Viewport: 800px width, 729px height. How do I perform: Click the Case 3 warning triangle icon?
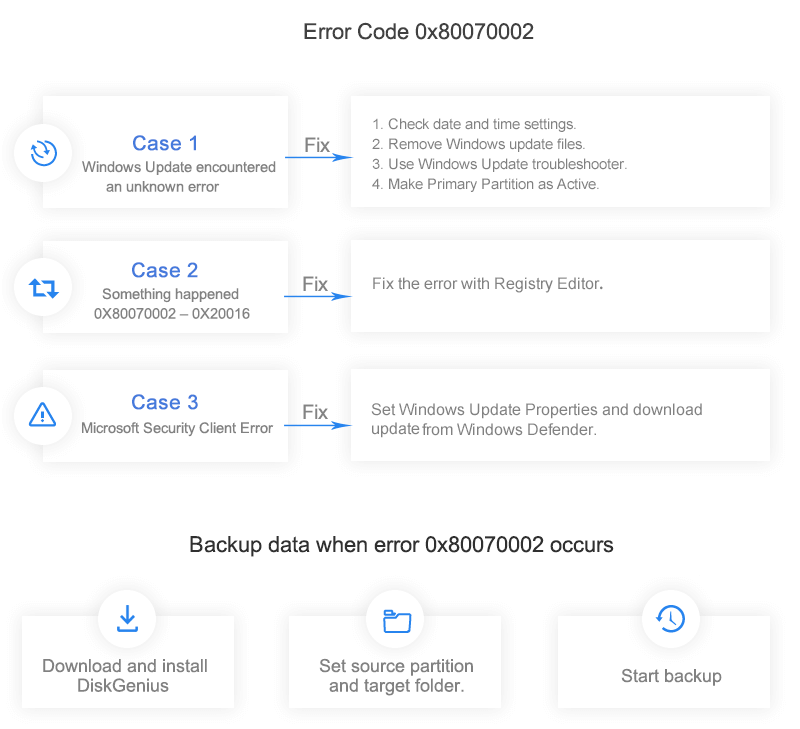point(43,414)
